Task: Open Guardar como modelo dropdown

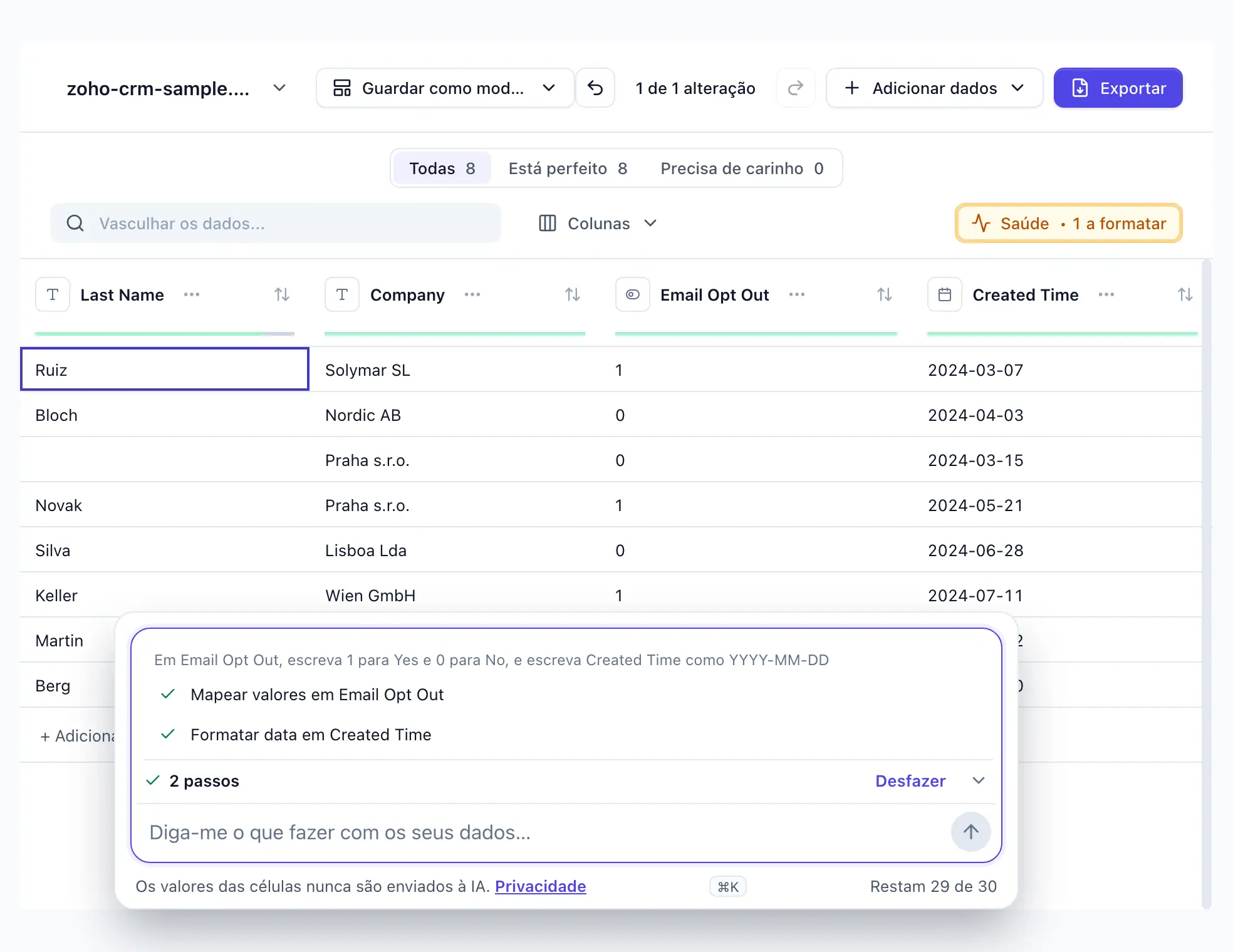Action: click(x=445, y=88)
